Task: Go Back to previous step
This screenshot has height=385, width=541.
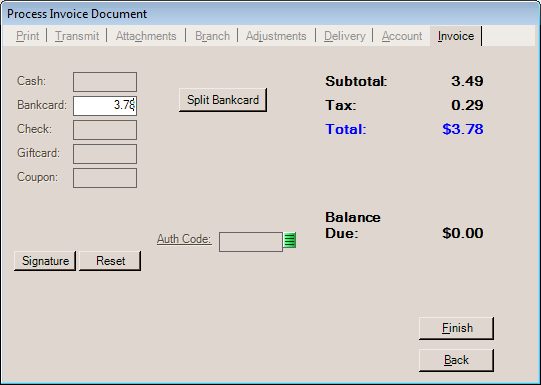Action: [456, 360]
